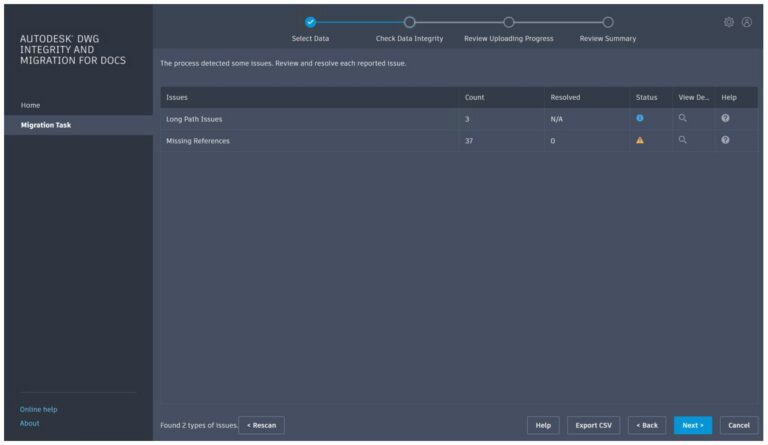The image size is (768, 445).
Task: Click the Autodesk DWG Integrity and Migration title
Action: pos(73,49)
